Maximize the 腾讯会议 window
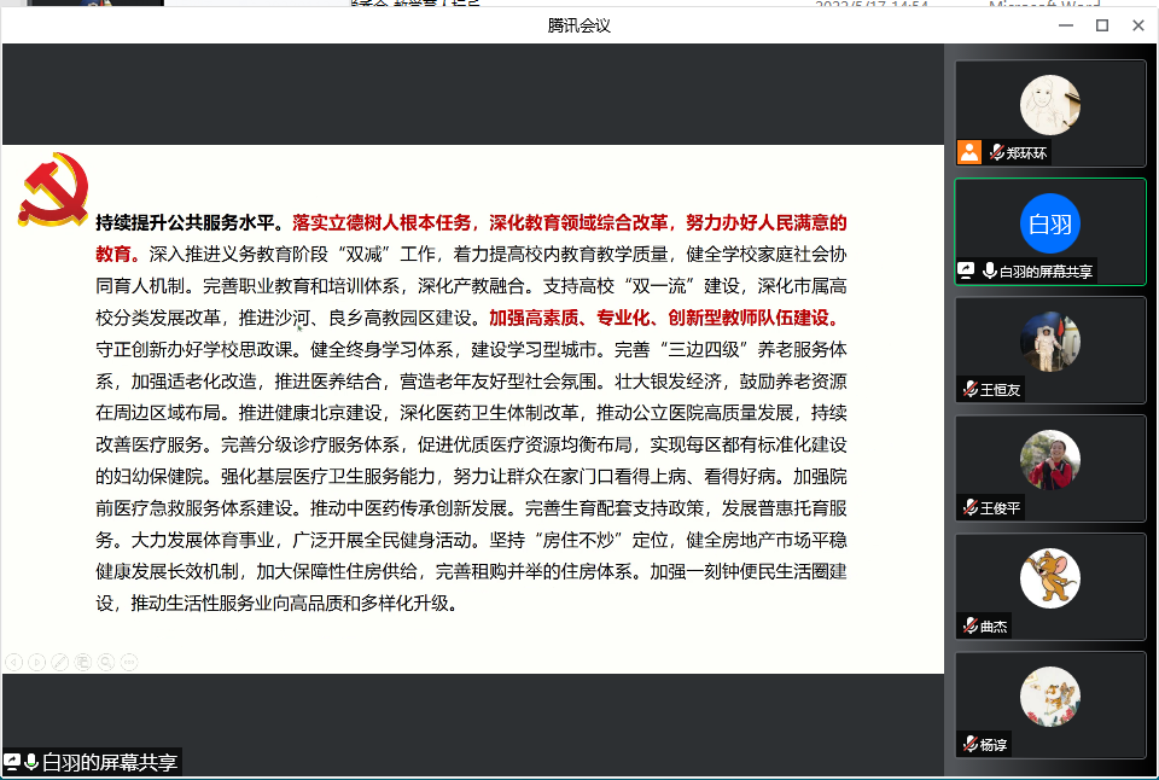 1102,26
